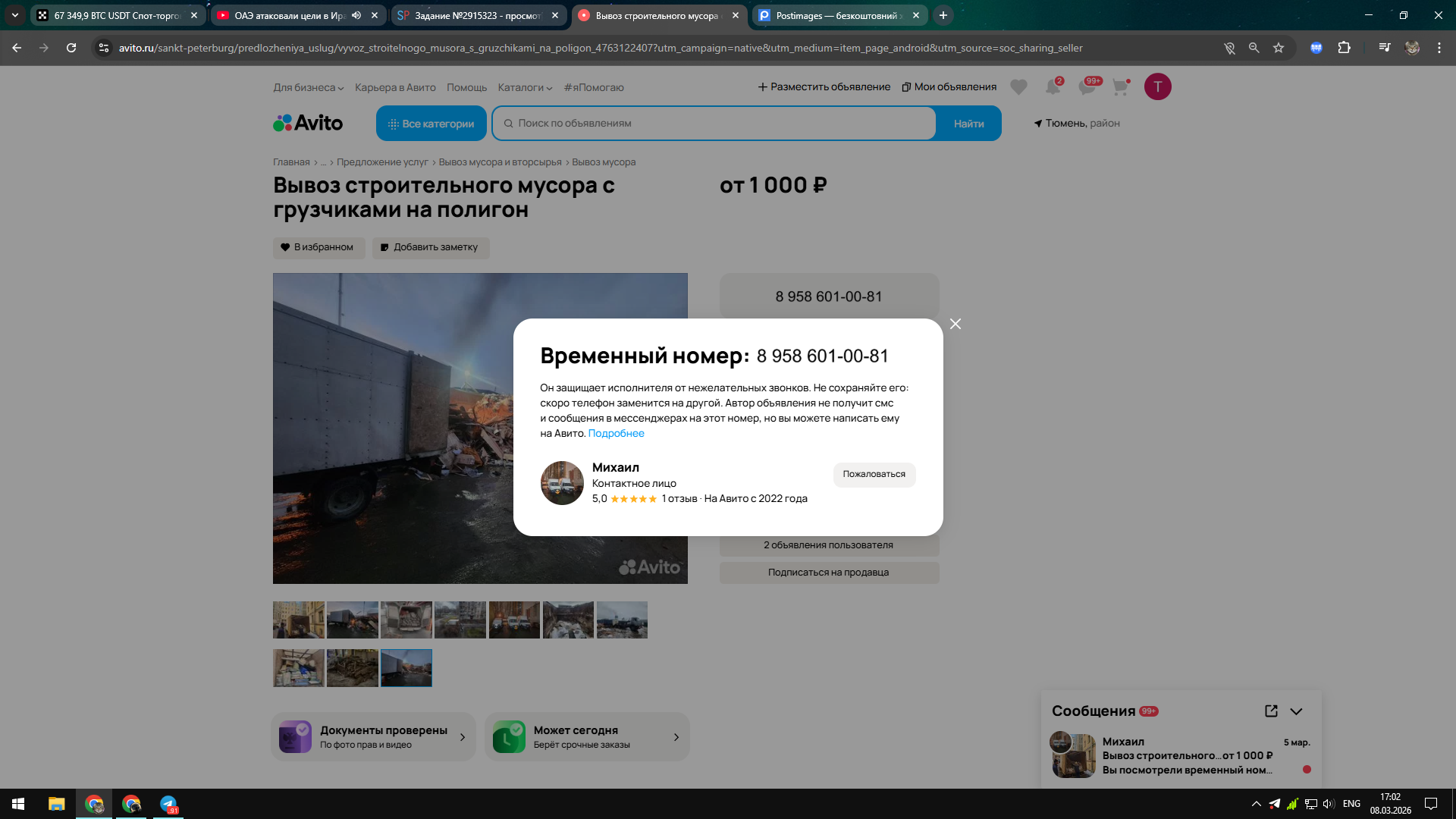
Task: Click the 'Подробнее' link in popup
Action: 616,433
